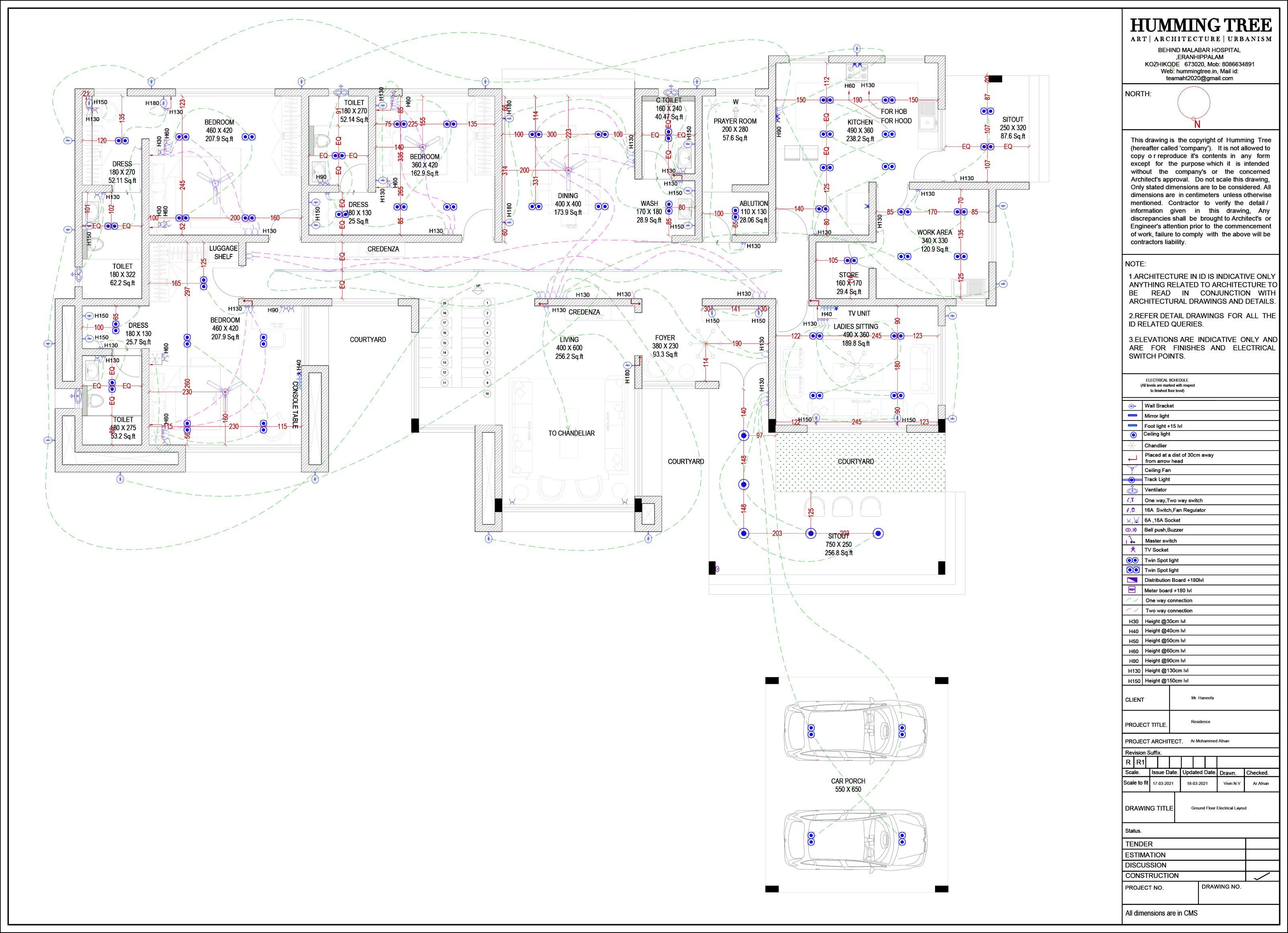This screenshot has height=933, width=1288.
Task: Click the Ventilator symbol in the legend
Action: point(1132,490)
